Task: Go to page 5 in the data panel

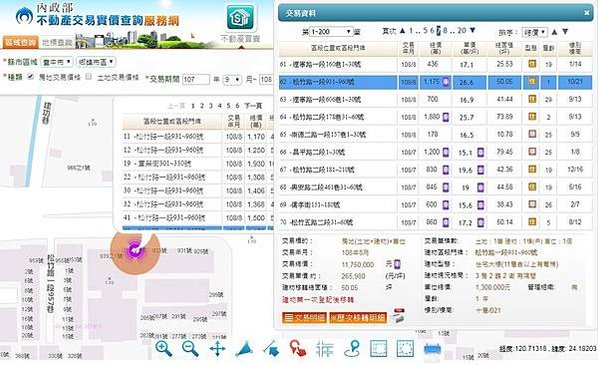Action: pyautogui.click(x=425, y=31)
